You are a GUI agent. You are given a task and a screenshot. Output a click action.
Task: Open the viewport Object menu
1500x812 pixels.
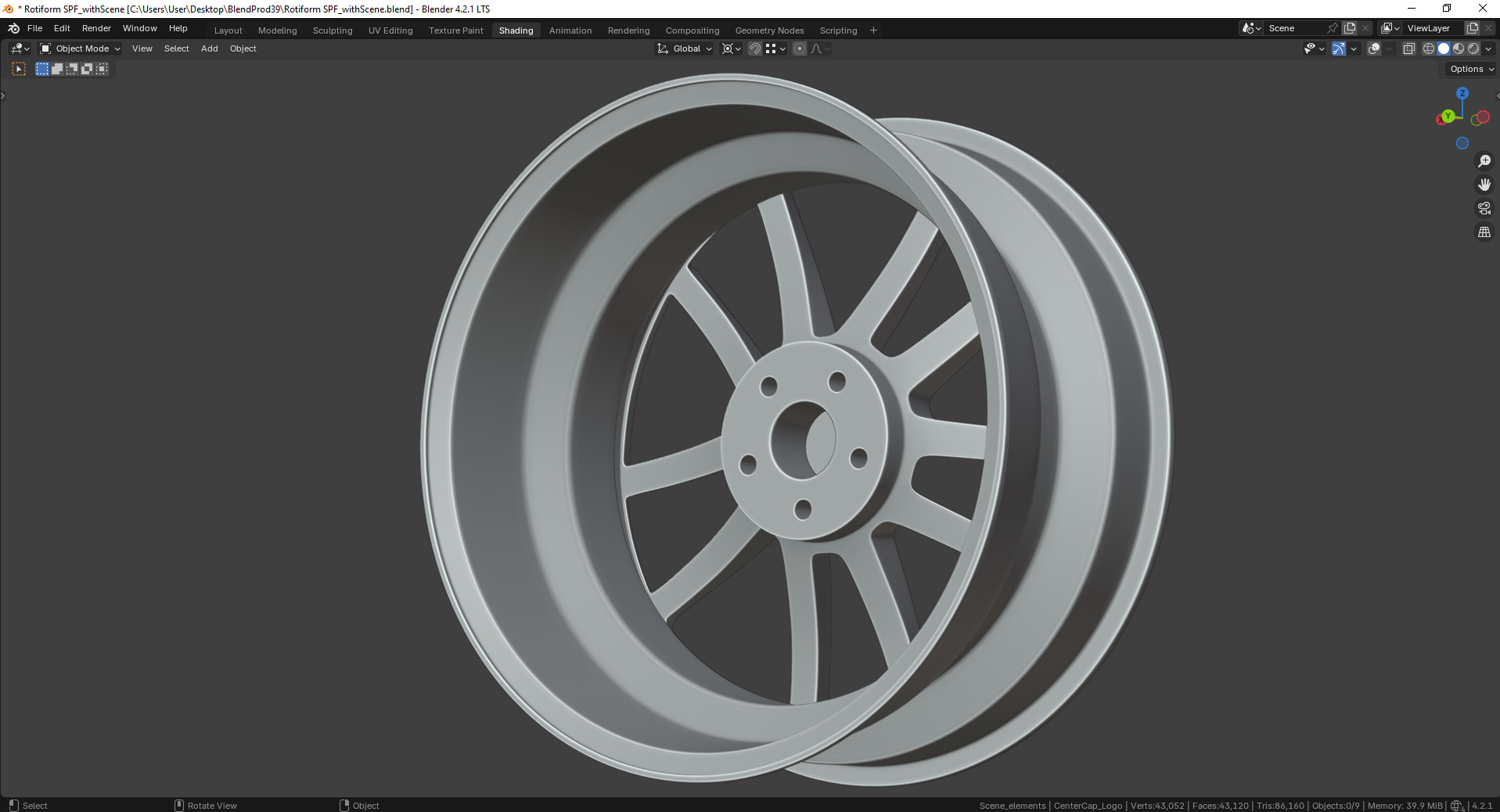pyautogui.click(x=243, y=49)
